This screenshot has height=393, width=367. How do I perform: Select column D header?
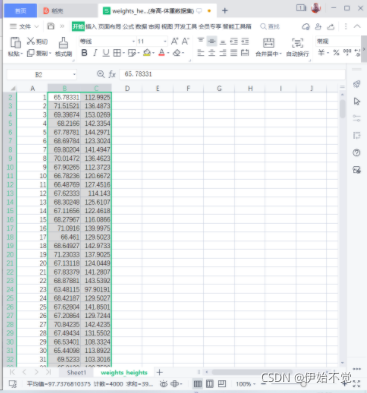[x=127, y=88]
